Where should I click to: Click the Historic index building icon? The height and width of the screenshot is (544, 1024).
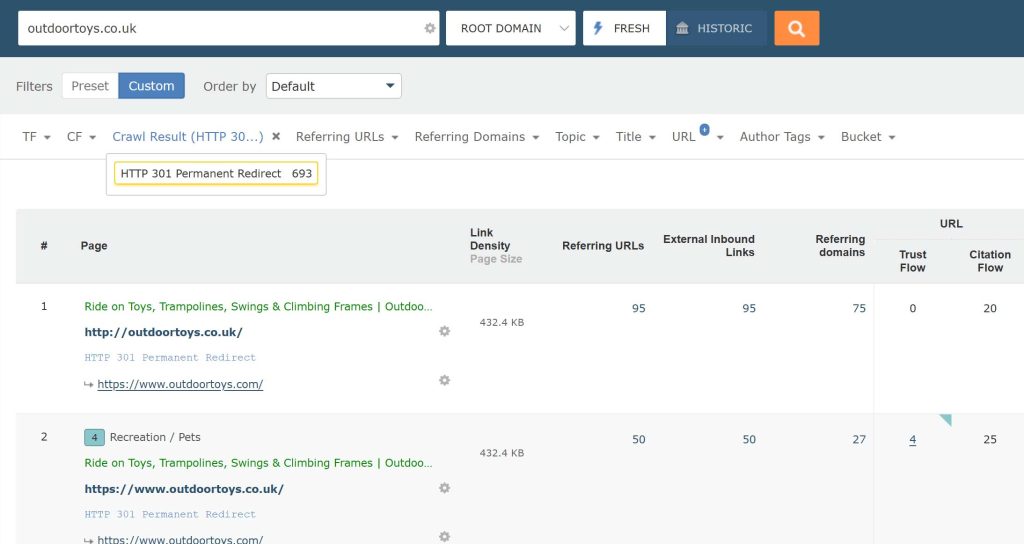pos(682,28)
